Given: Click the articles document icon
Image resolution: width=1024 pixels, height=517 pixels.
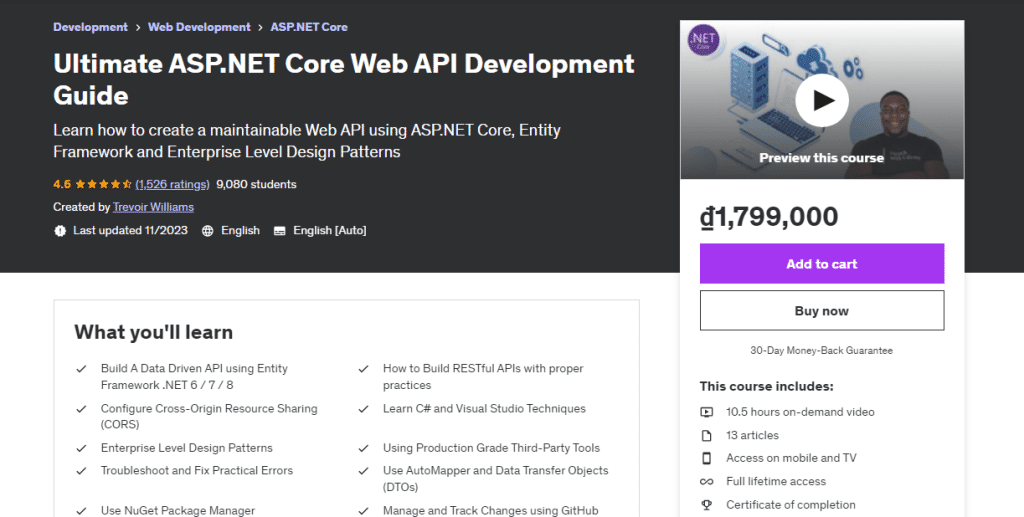Looking at the screenshot, I should [x=707, y=435].
